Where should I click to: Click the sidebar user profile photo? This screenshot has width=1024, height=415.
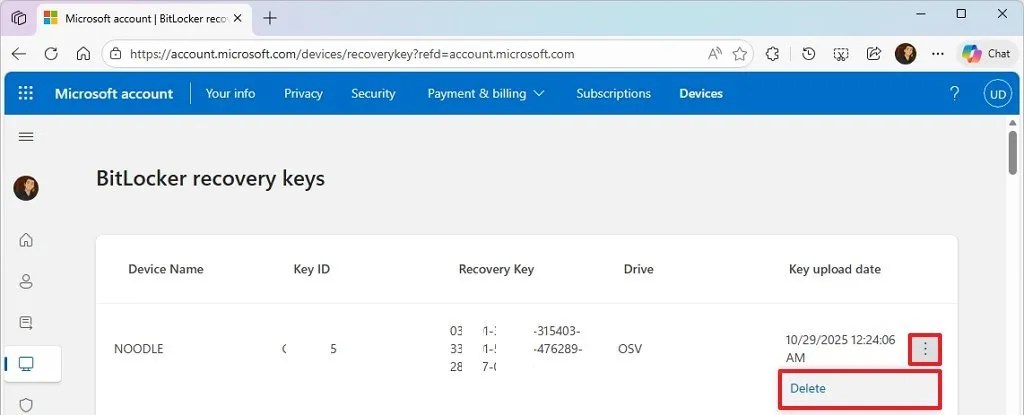tap(26, 188)
